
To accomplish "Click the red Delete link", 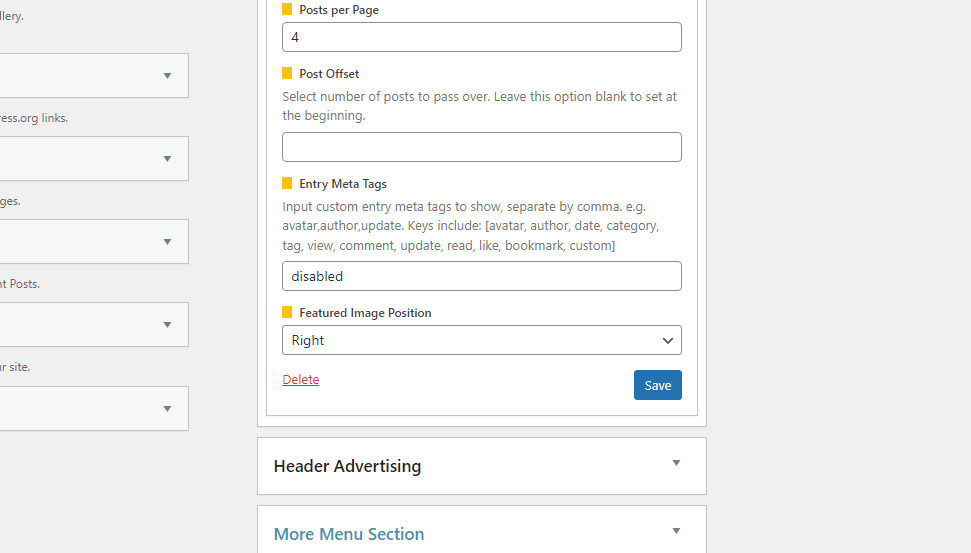I will coord(301,380).
